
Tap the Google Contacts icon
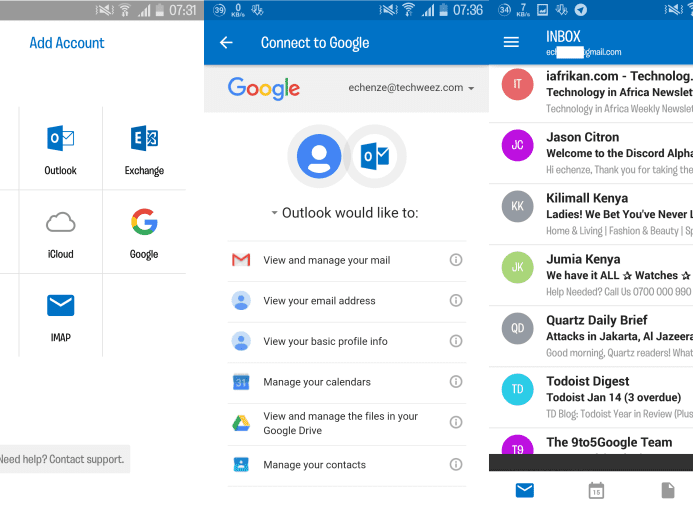click(241, 464)
